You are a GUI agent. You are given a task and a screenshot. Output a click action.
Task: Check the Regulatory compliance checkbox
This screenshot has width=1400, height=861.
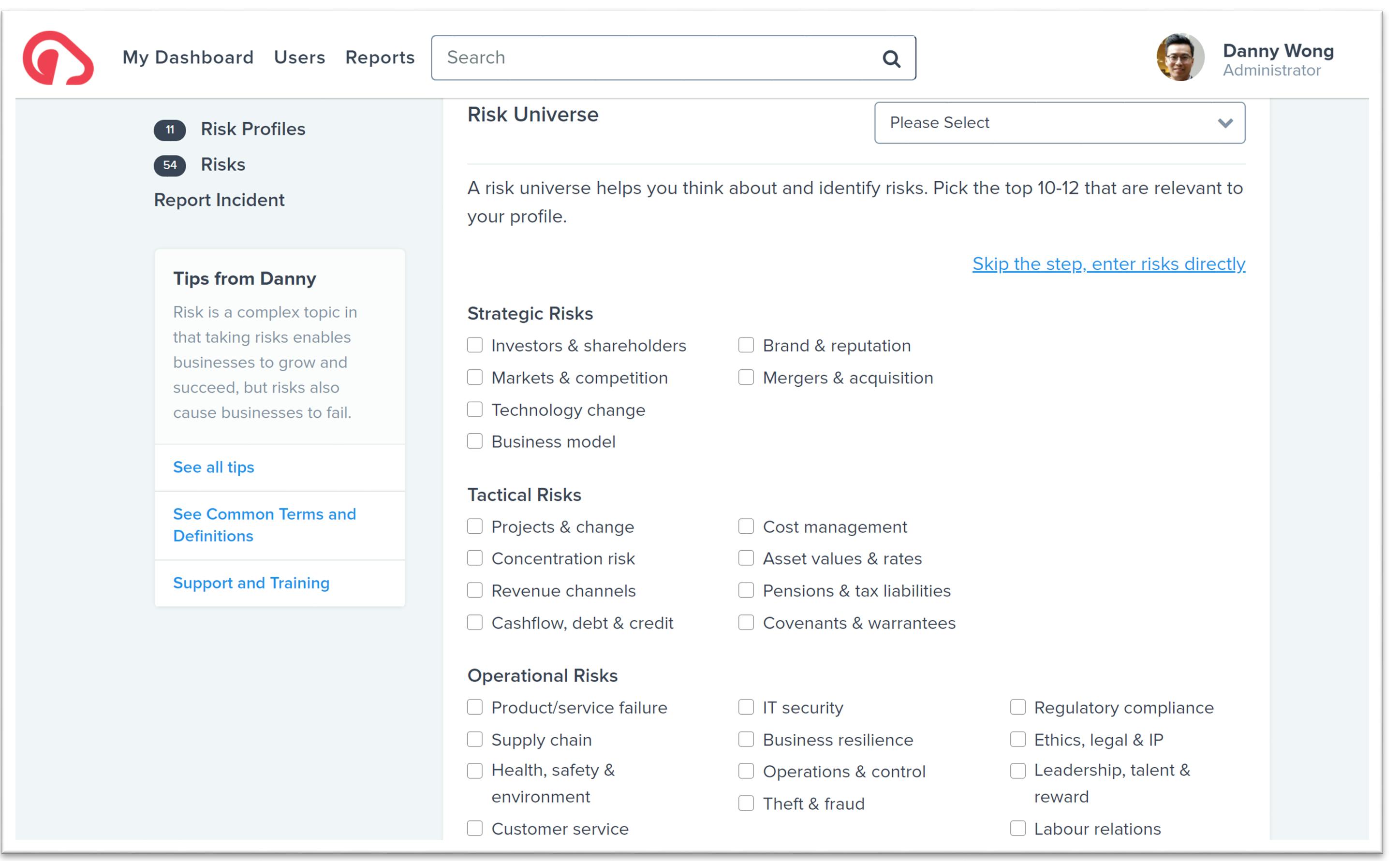(1017, 707)
